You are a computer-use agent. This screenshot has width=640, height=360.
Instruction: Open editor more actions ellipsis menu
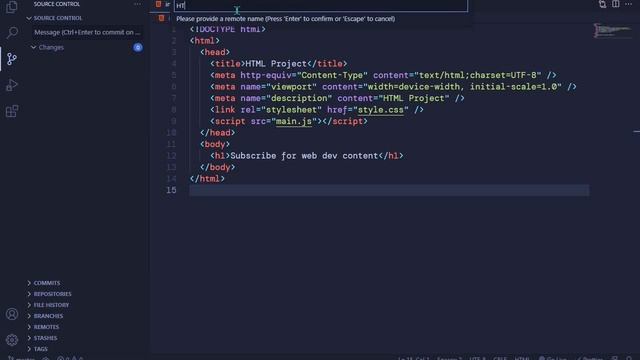[629, 4]
